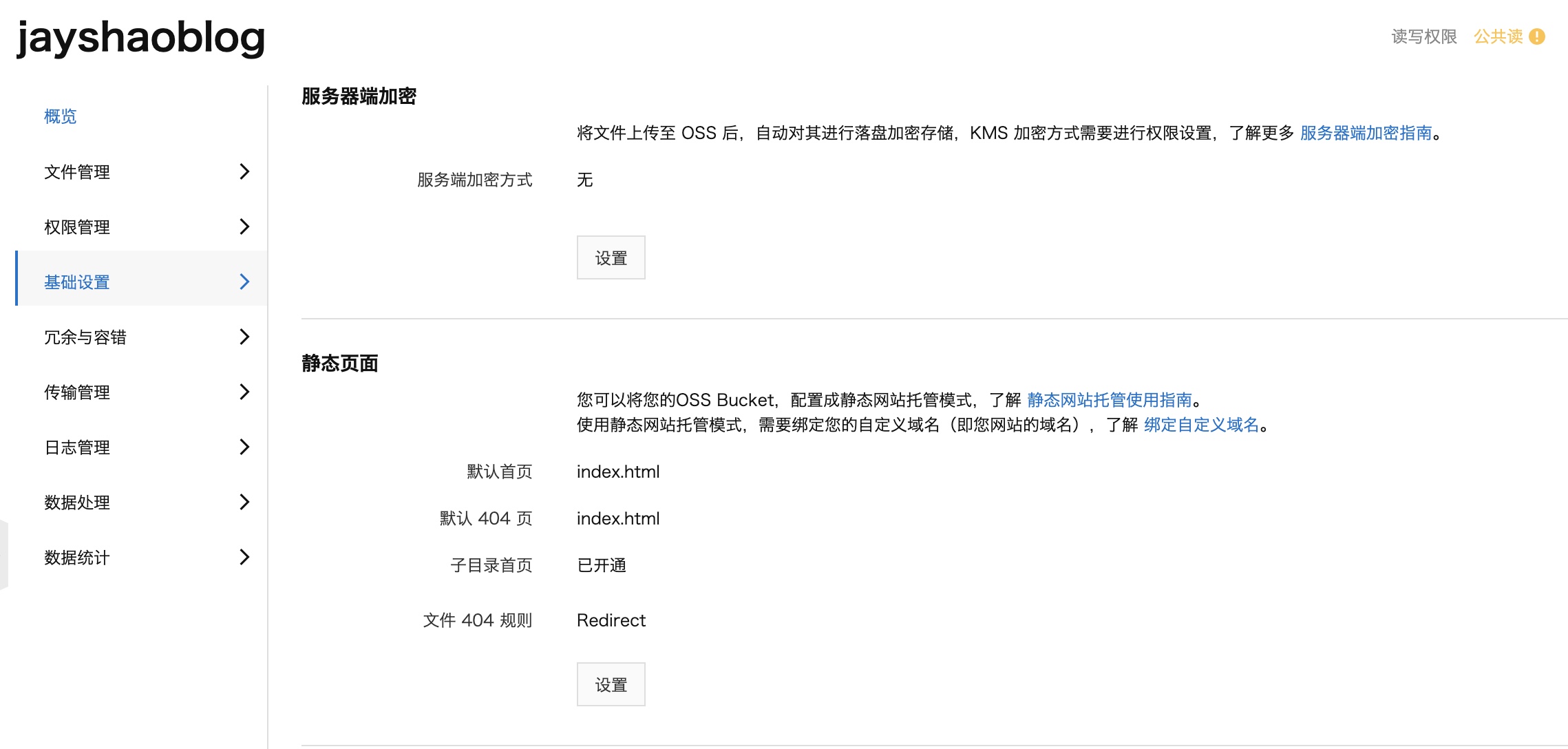This screenshot has height=749, width=1568.
Task: Click 设置 button under 服务器端加密
Action: [x=611, y=258]
